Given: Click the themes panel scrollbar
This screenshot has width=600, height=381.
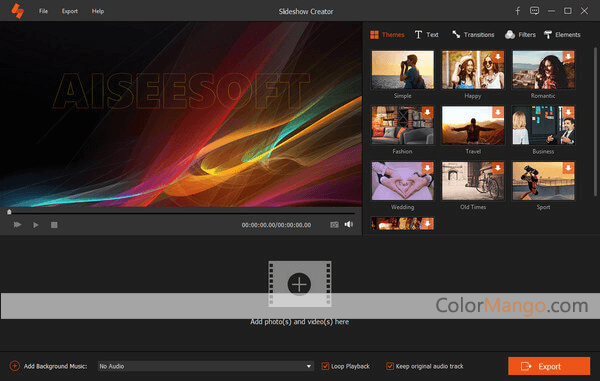Looking at the screenshot, I should coord(595,122).
